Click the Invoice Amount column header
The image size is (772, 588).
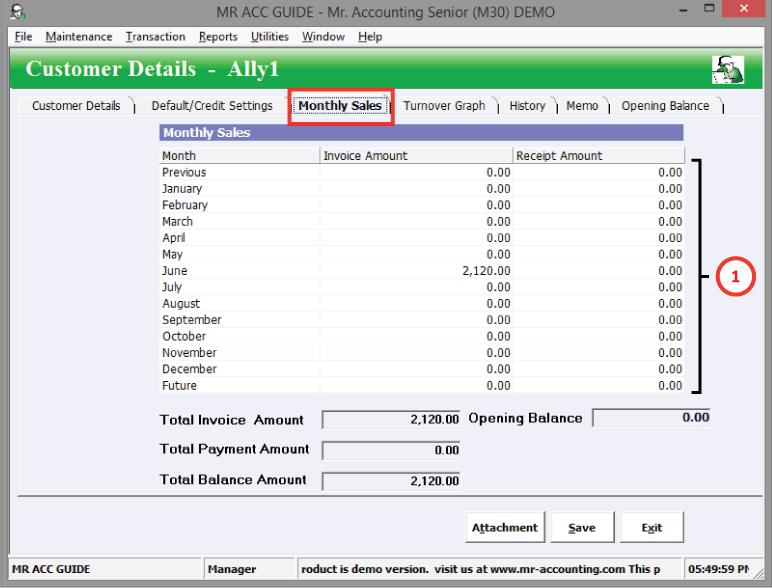[417, 156]
